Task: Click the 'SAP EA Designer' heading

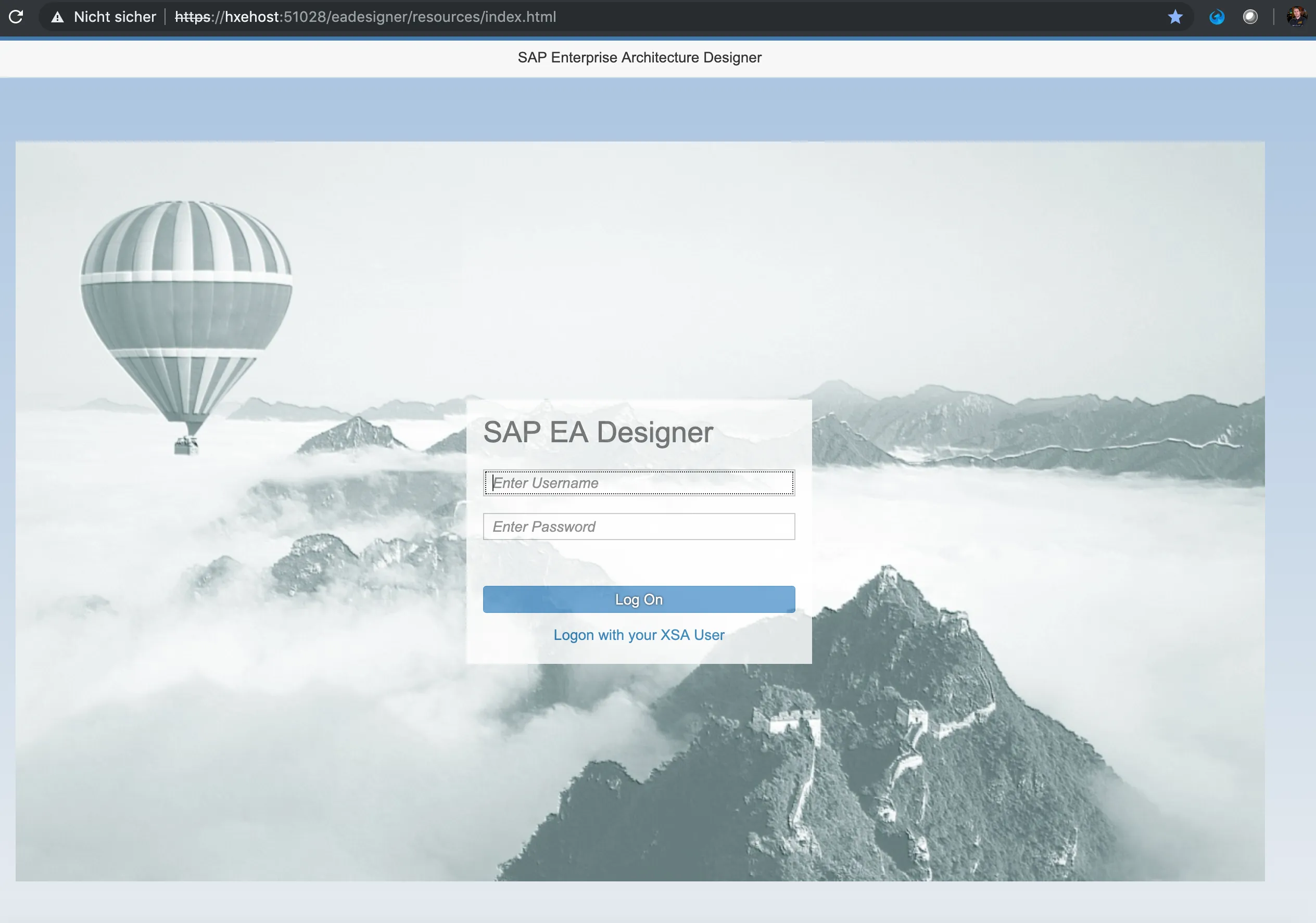Action: click(x=598, y=432)
